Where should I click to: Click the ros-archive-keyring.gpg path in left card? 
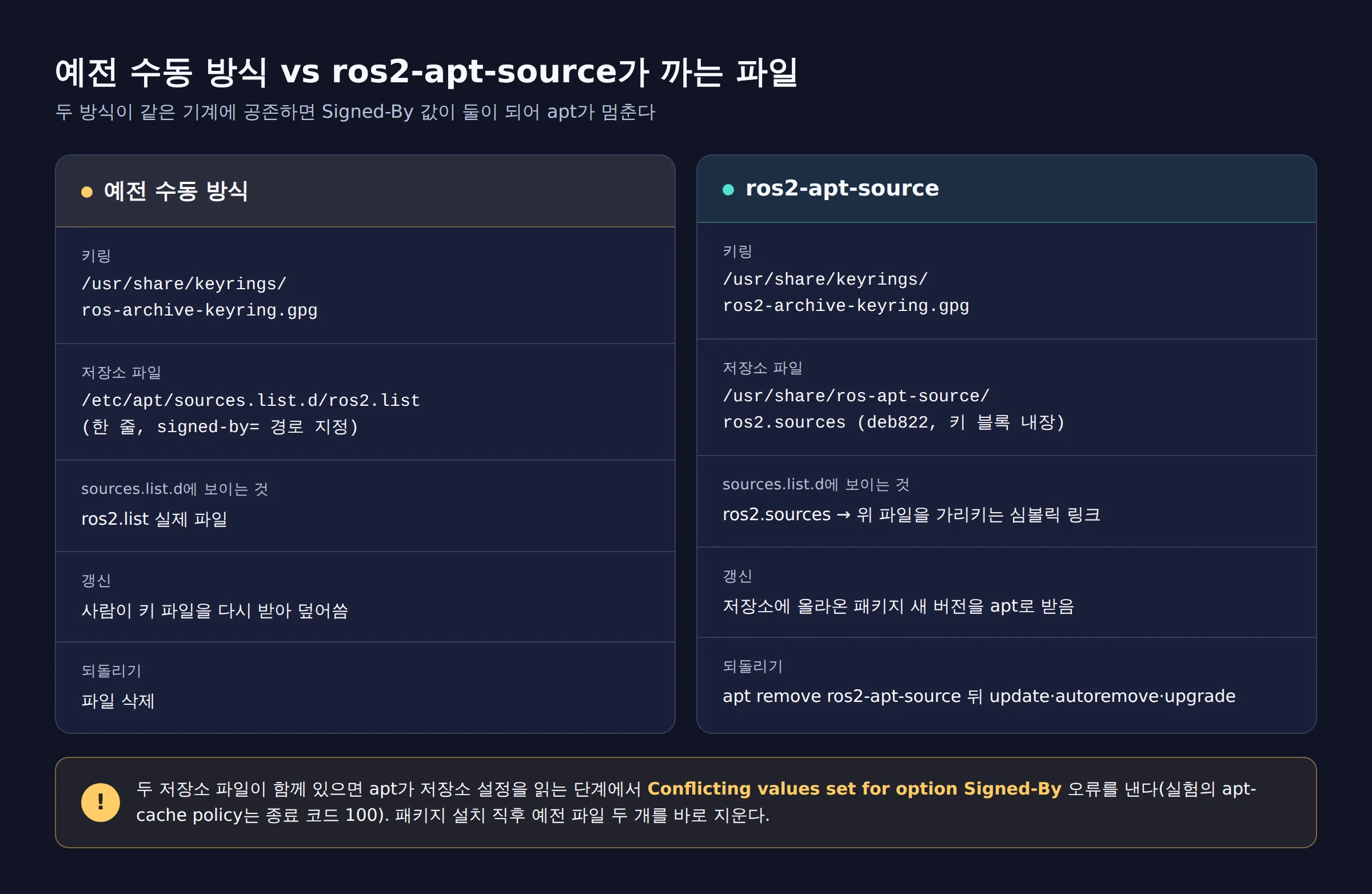point(200,310)
